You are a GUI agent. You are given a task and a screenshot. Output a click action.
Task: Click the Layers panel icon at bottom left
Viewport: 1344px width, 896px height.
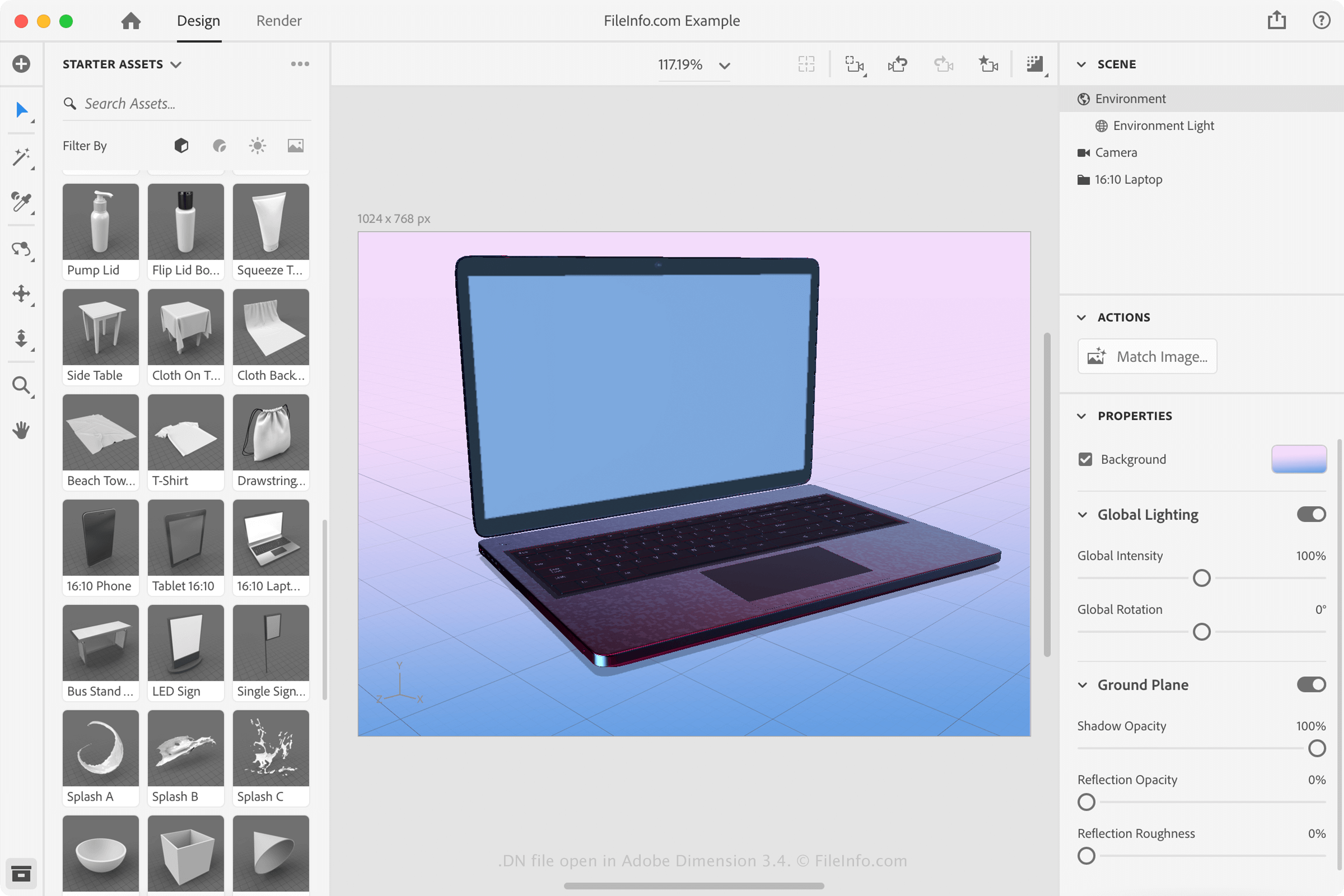pos(21,873)
